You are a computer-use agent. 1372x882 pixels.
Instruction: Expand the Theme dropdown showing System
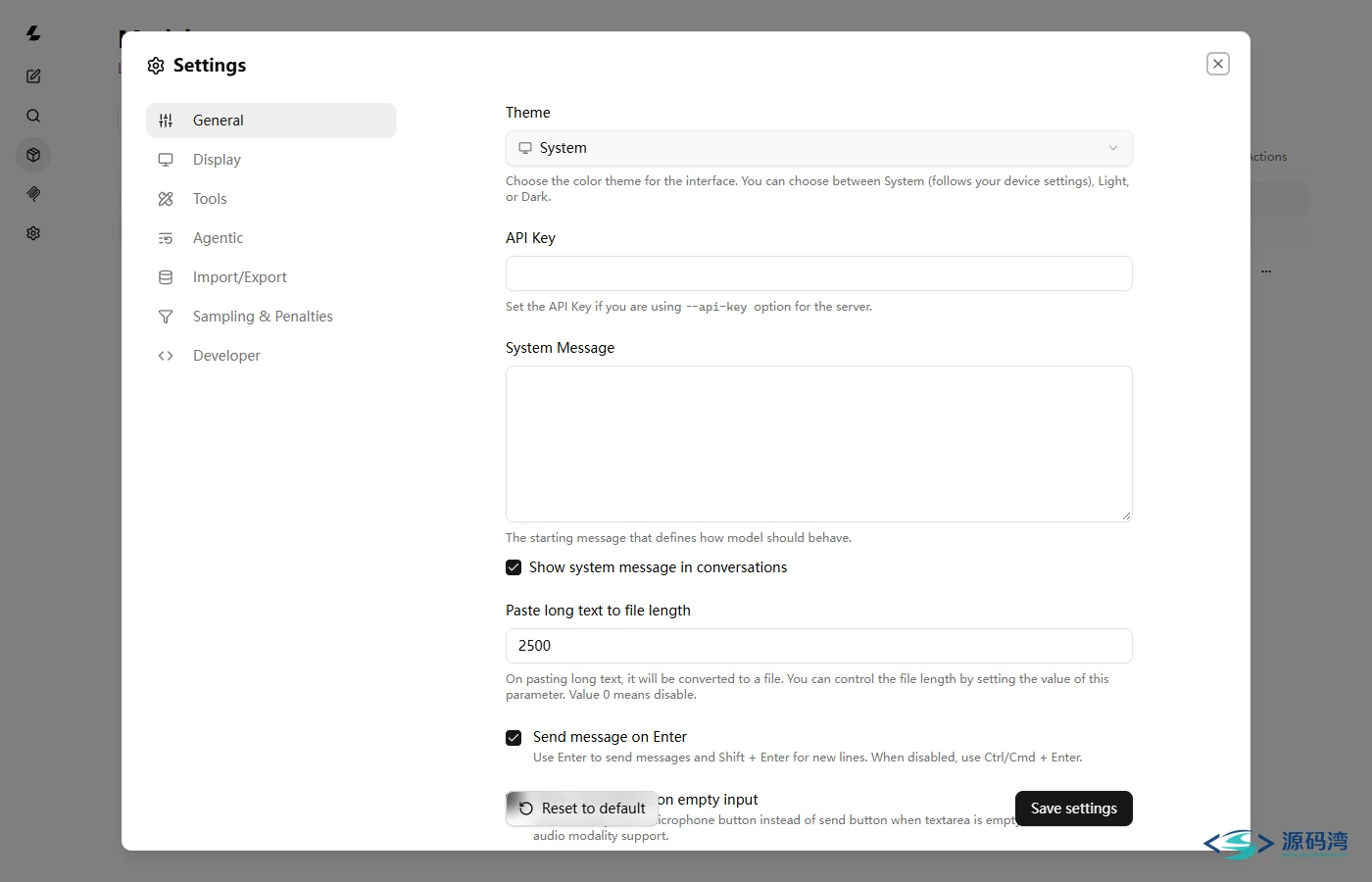tap(819, 148)
